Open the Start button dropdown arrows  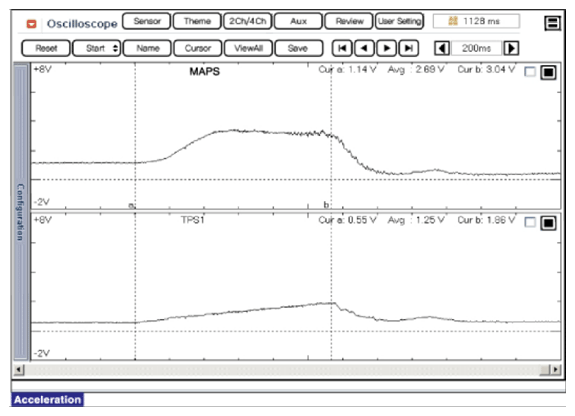tap(116, 48)
